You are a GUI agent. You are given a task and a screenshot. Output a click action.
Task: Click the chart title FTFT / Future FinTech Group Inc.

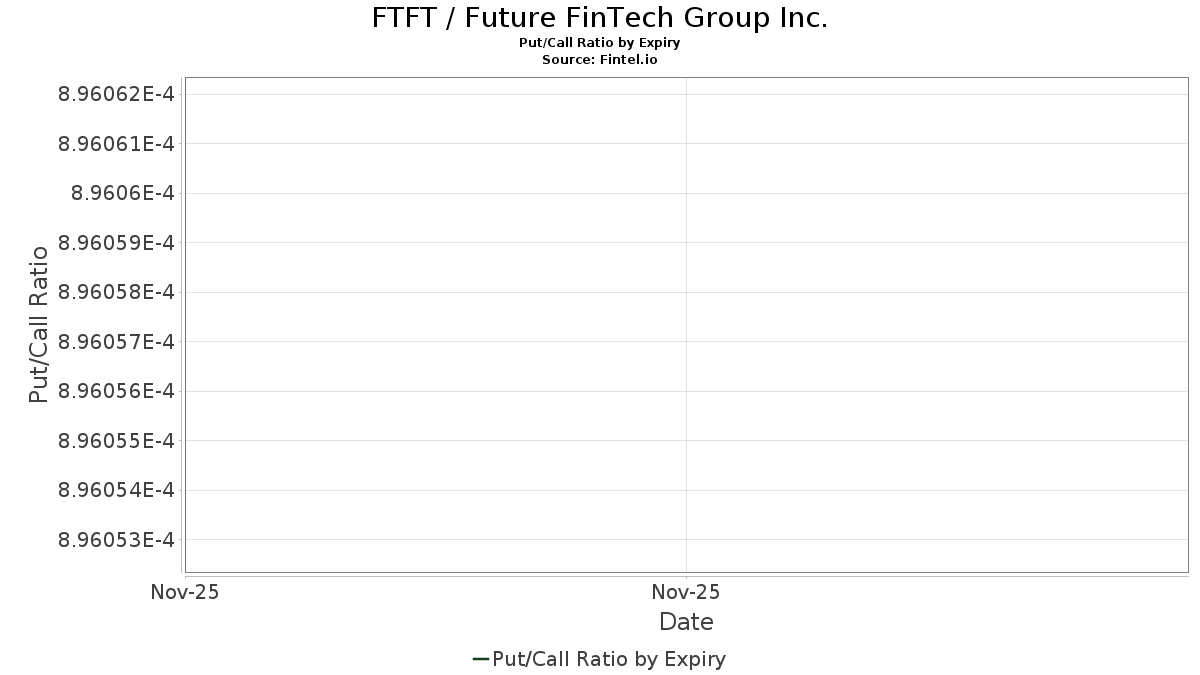[x=600, y=18]
